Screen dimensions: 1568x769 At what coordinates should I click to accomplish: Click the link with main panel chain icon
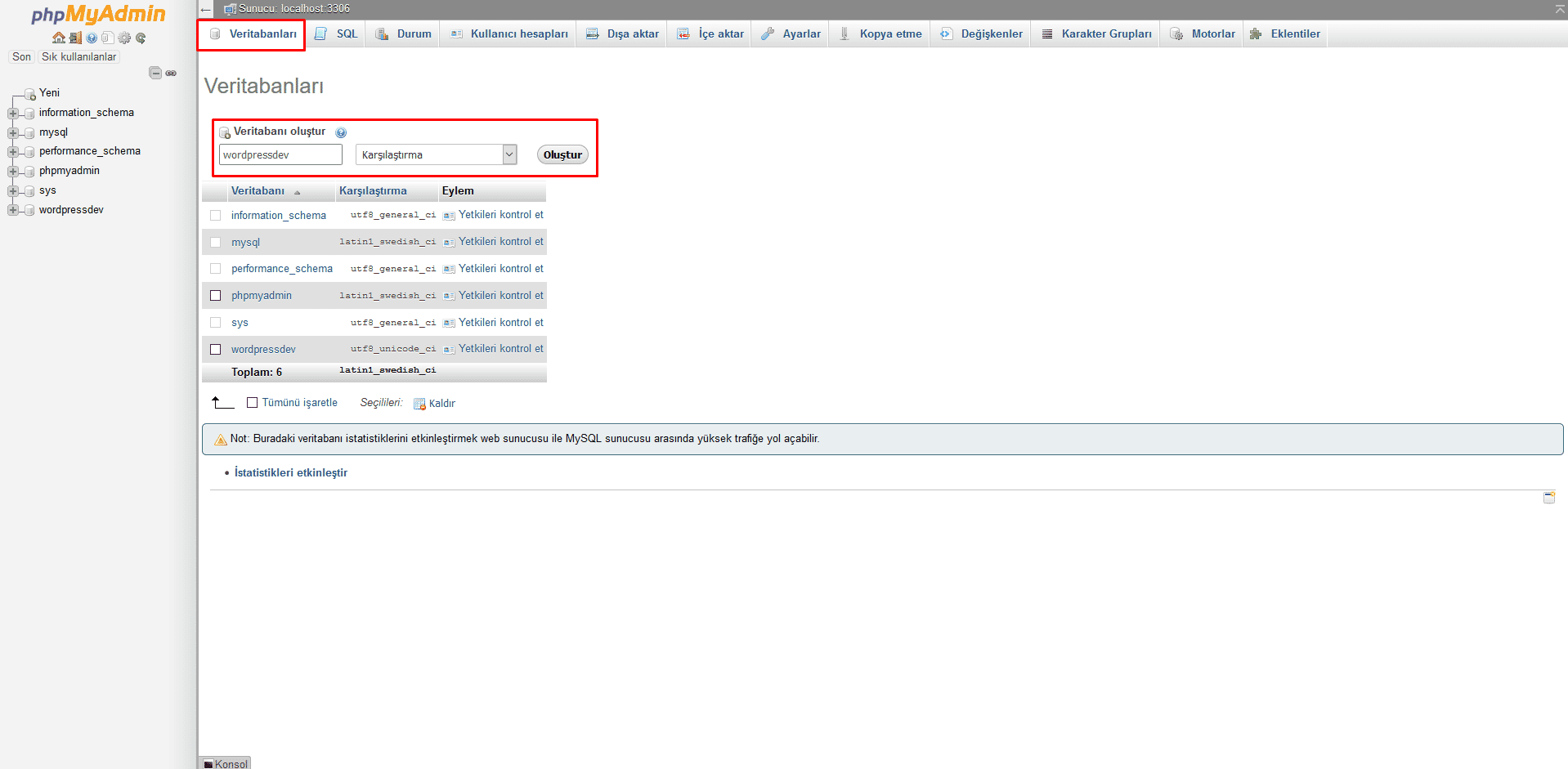[x=171, y=73]
